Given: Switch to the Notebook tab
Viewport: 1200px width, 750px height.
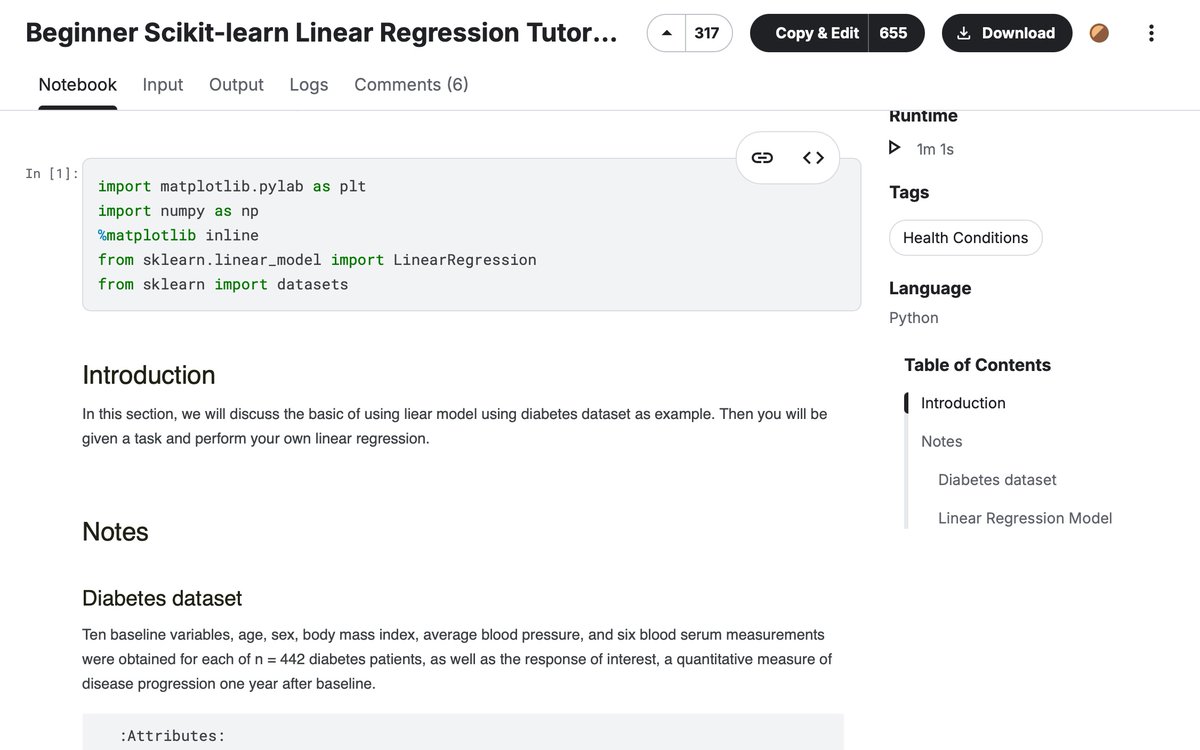Looking at the screenshot, I should point(78,85).
